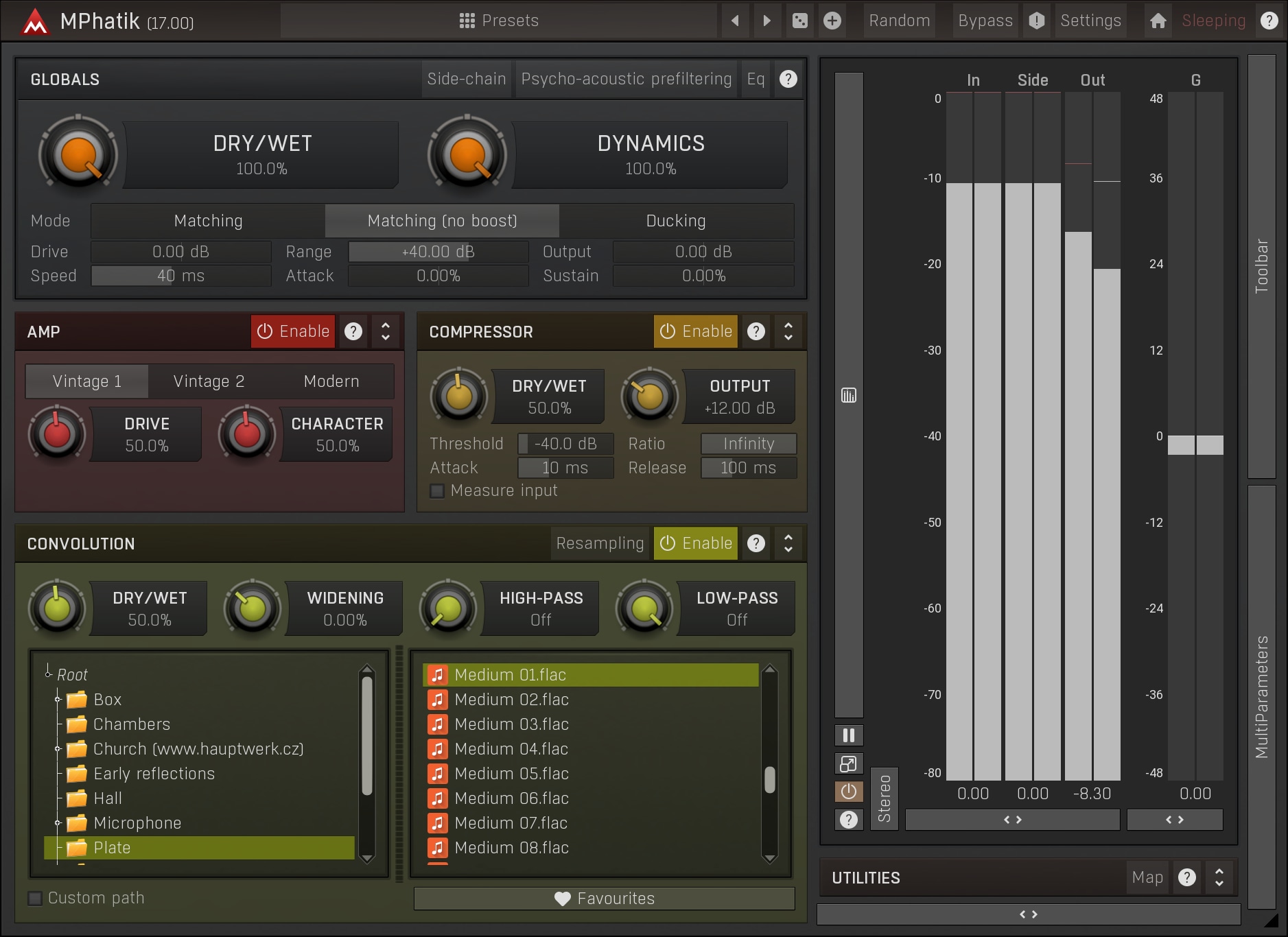This screenshot has height=937, width=1288.
Task: Expand the Utilities section arrows
Action: (x=1219, y=877)
